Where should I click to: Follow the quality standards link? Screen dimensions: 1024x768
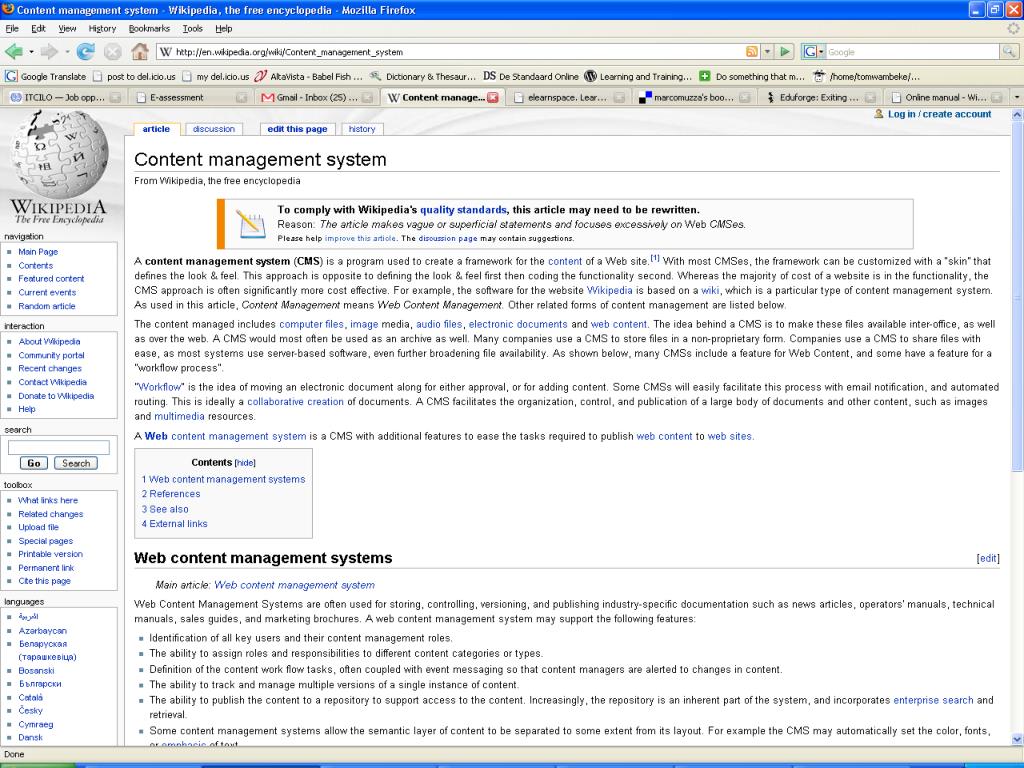(463, 210)
